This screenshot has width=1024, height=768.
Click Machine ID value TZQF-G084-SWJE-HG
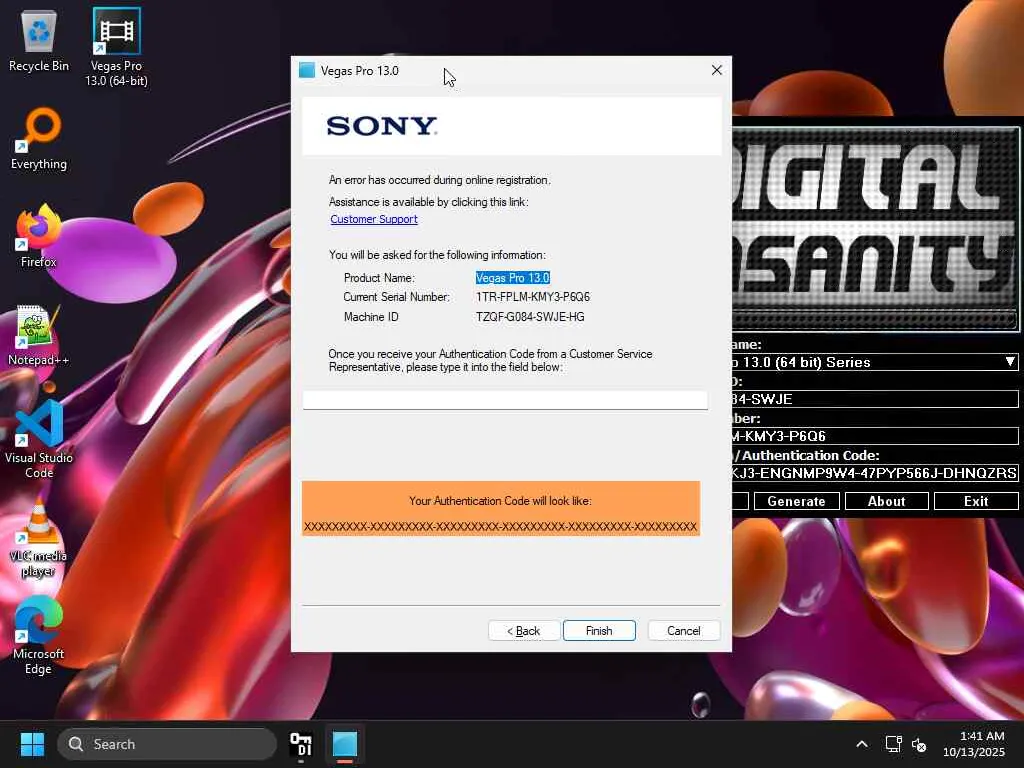coord(530,317)
